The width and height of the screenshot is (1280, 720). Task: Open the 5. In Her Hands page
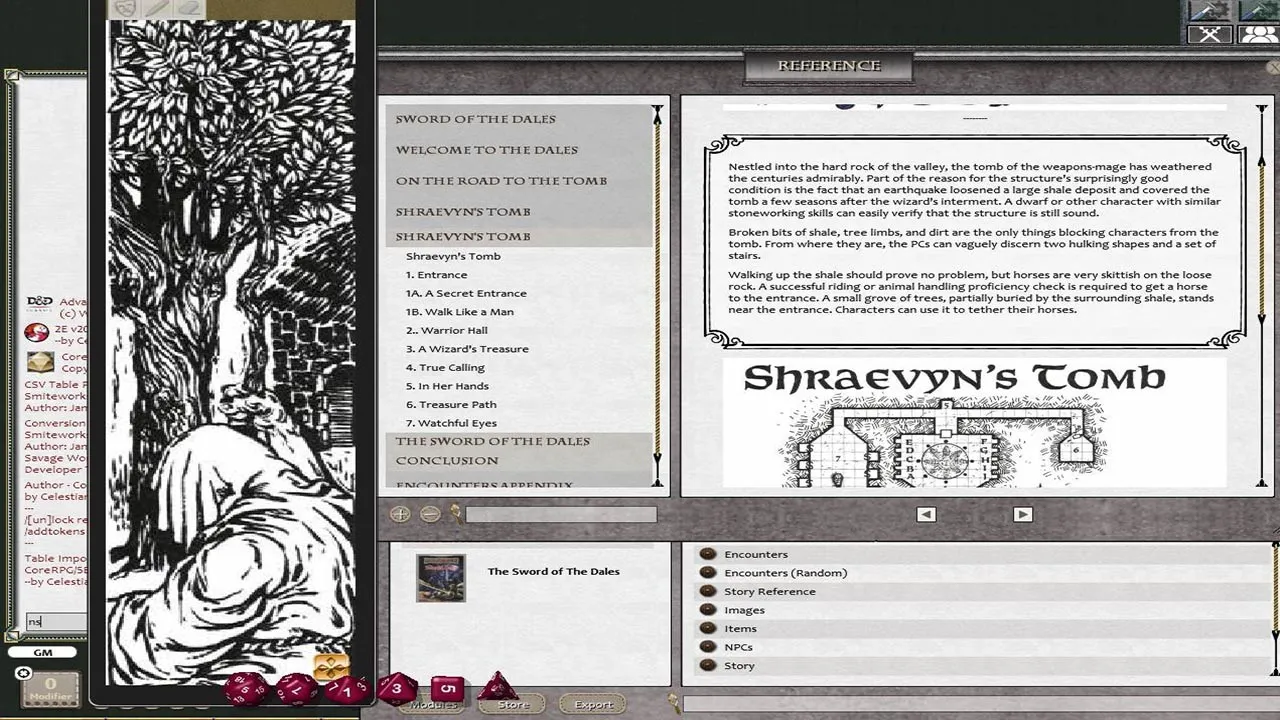447,386
